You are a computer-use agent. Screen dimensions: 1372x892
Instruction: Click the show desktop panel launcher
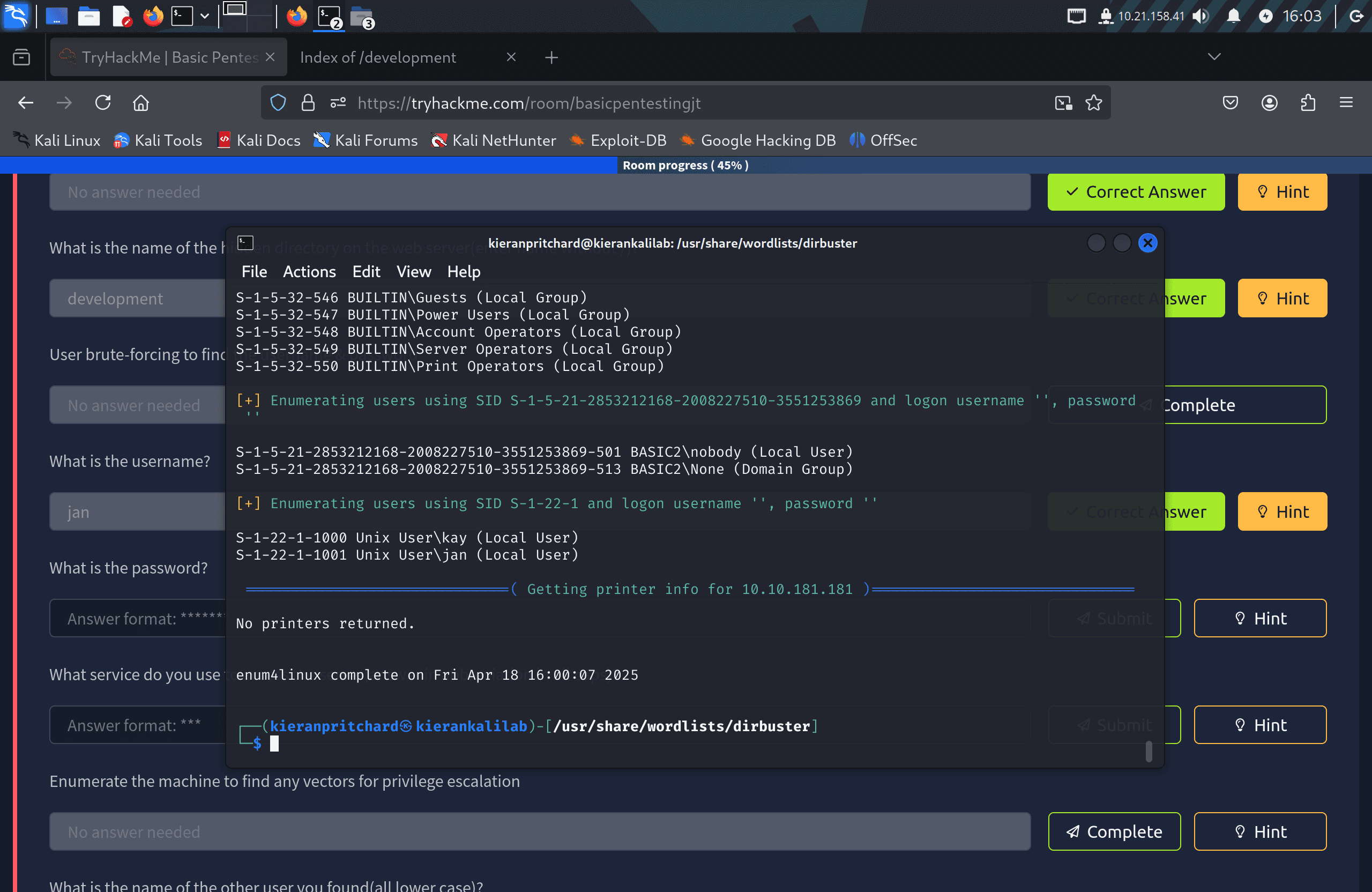tap(56, 16)
